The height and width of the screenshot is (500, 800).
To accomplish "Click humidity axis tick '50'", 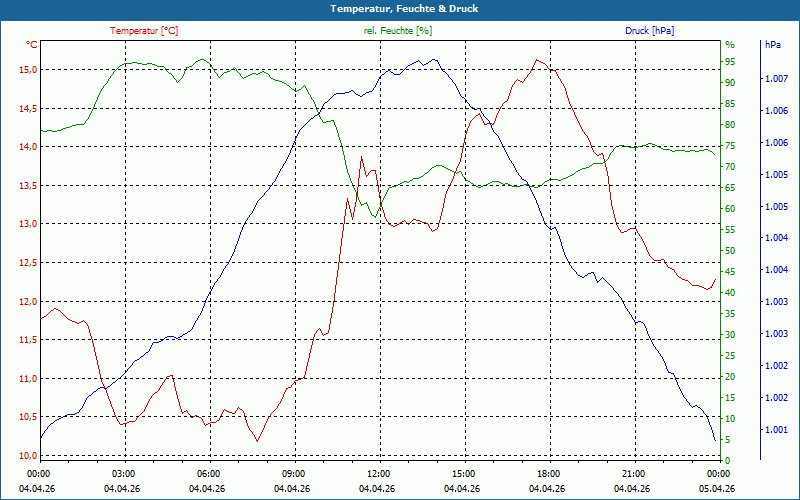I will point(730,251).
